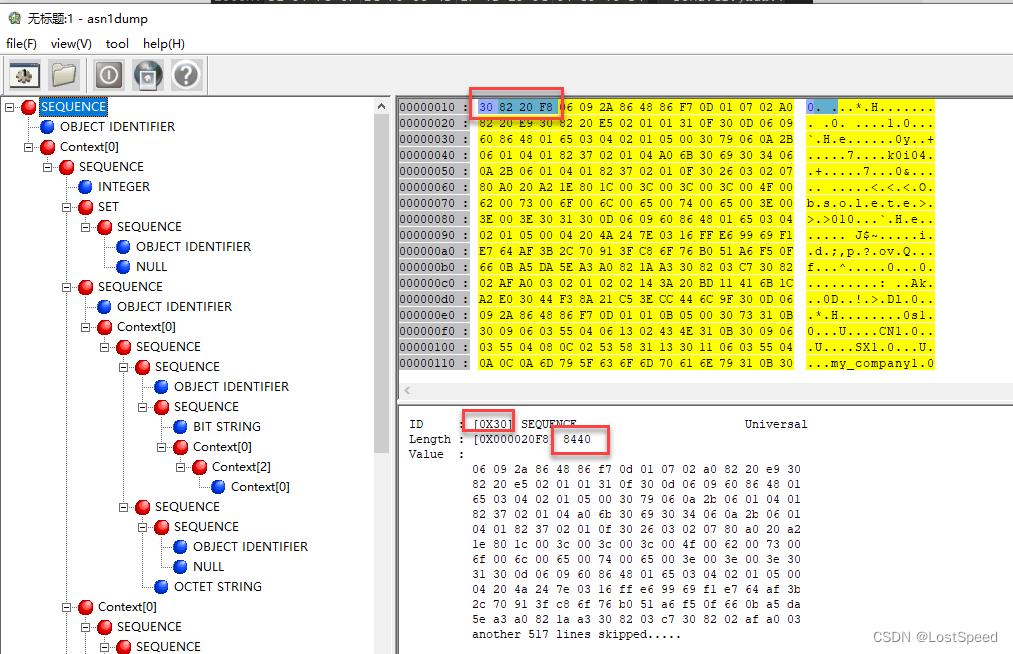Open the settings window toolbar icon
This screenshot has height=654, width=1013.
click(x=25, y=76)
